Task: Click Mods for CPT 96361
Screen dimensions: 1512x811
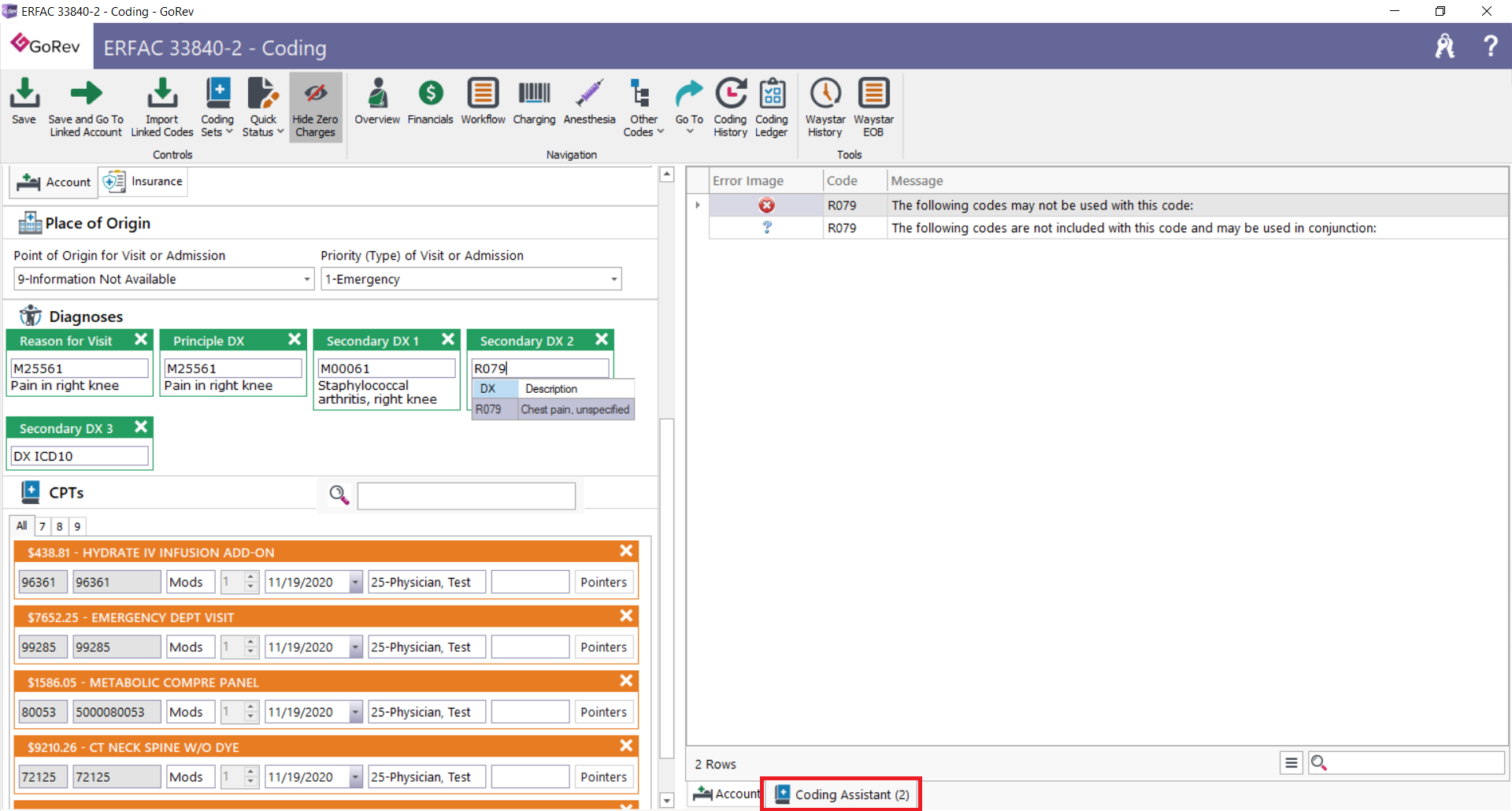Action: (191, 582)
